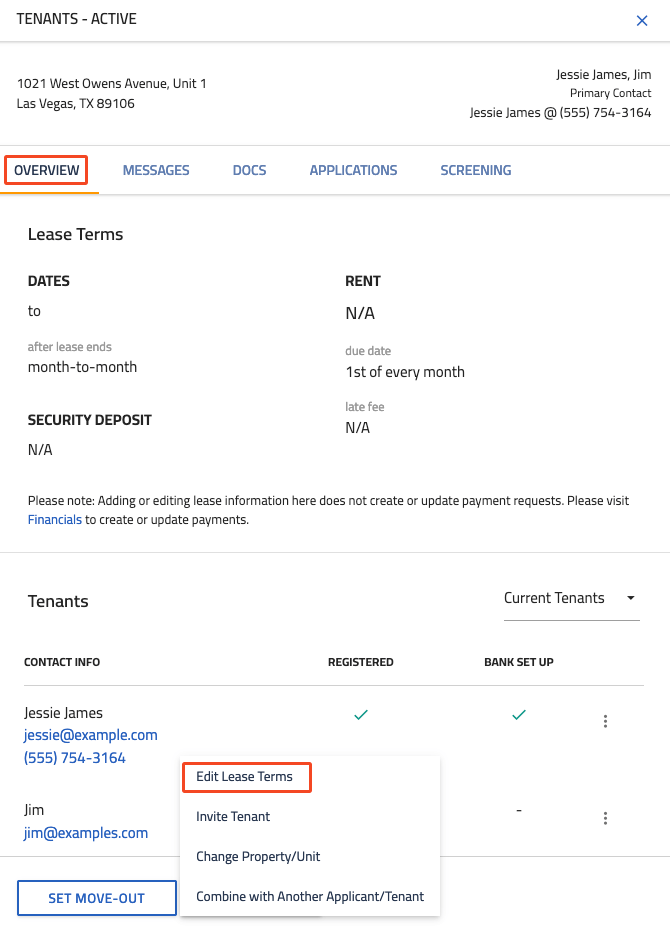Email jessie@example.com link
The height and width of the screenshot is (926, 670).
91,735
